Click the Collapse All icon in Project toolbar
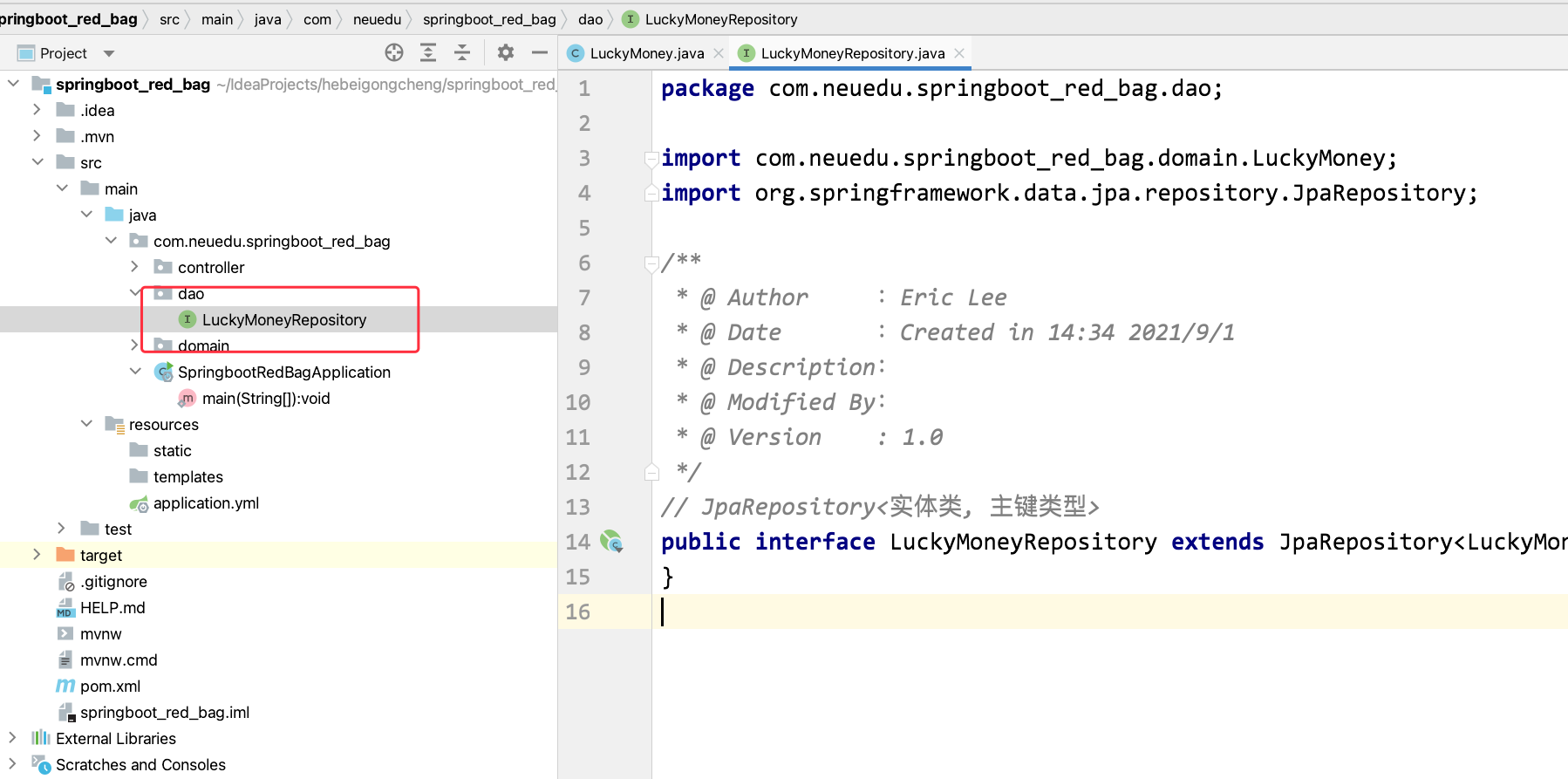Viewport: 1568px width, 779px height. click(462, 53)
